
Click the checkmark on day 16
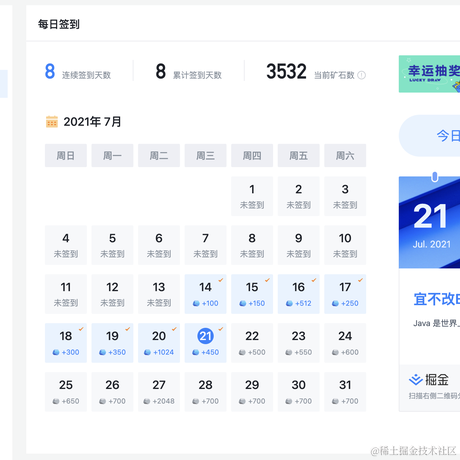click(314, 280)
